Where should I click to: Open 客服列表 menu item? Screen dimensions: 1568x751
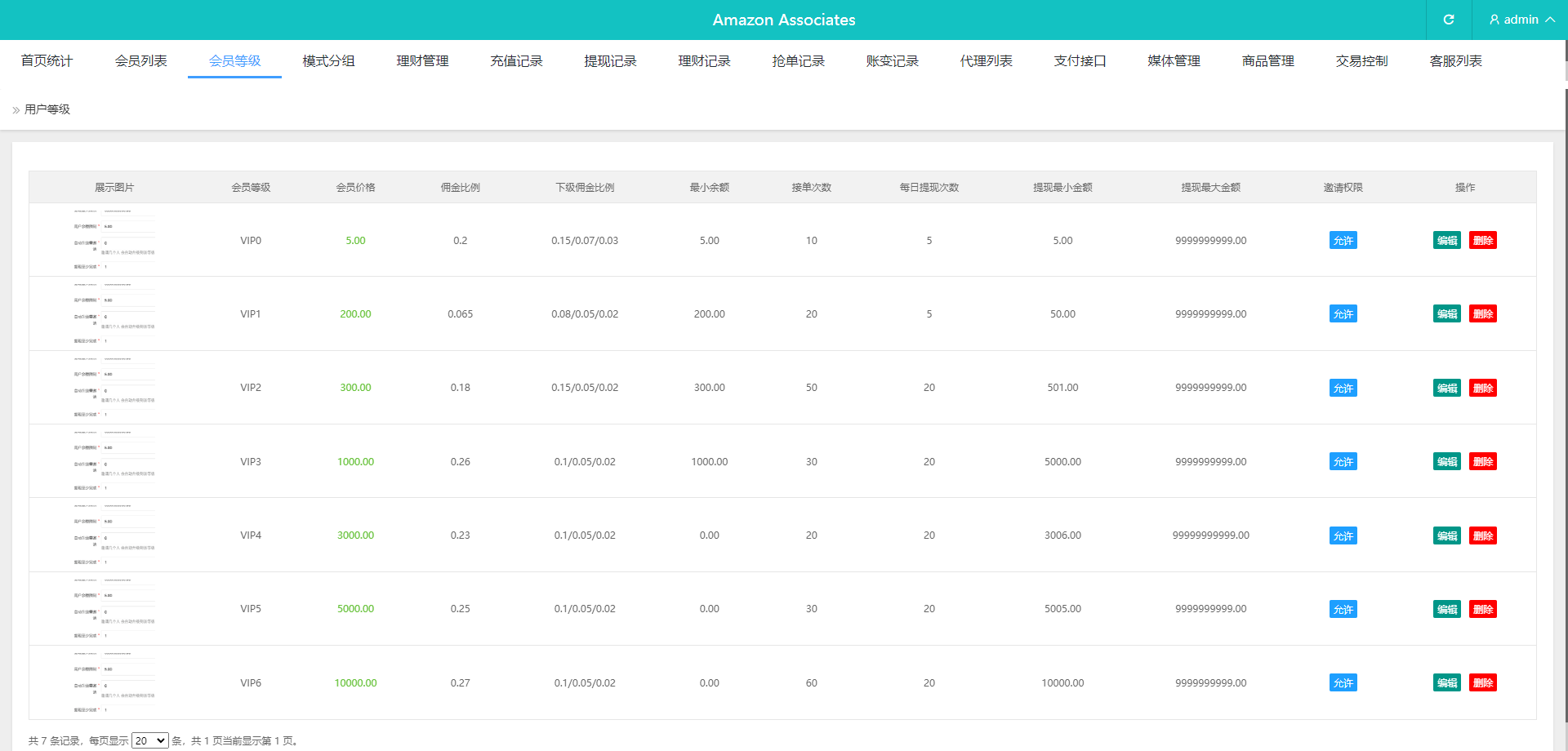[1455, 61]
